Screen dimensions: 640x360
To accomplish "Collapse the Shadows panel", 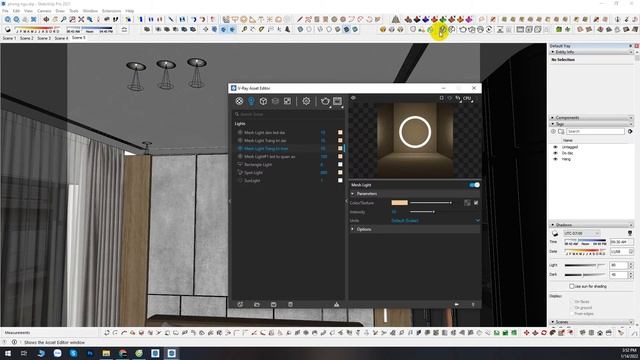I will click(553, 225).
